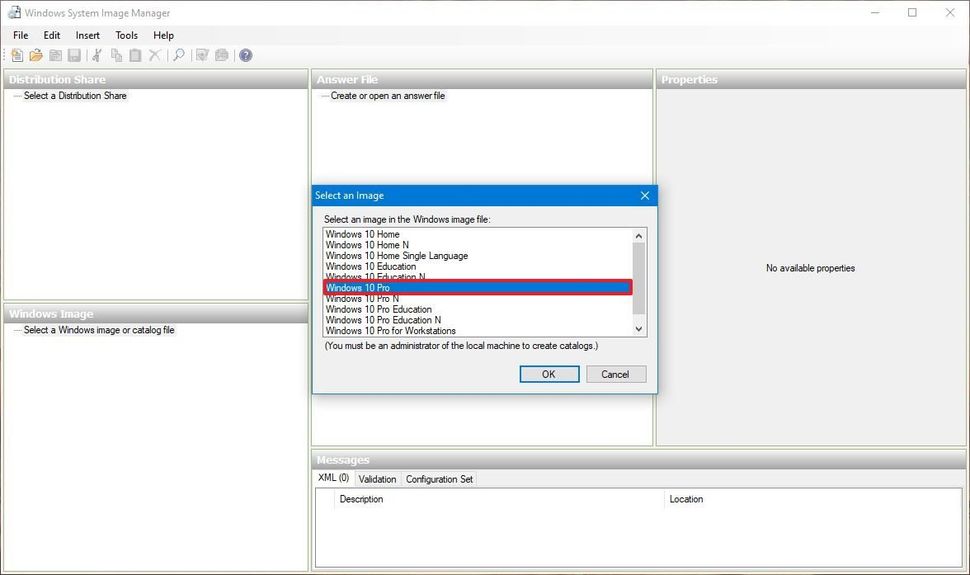
Task: Open the Insert menu
Action: 88,35
